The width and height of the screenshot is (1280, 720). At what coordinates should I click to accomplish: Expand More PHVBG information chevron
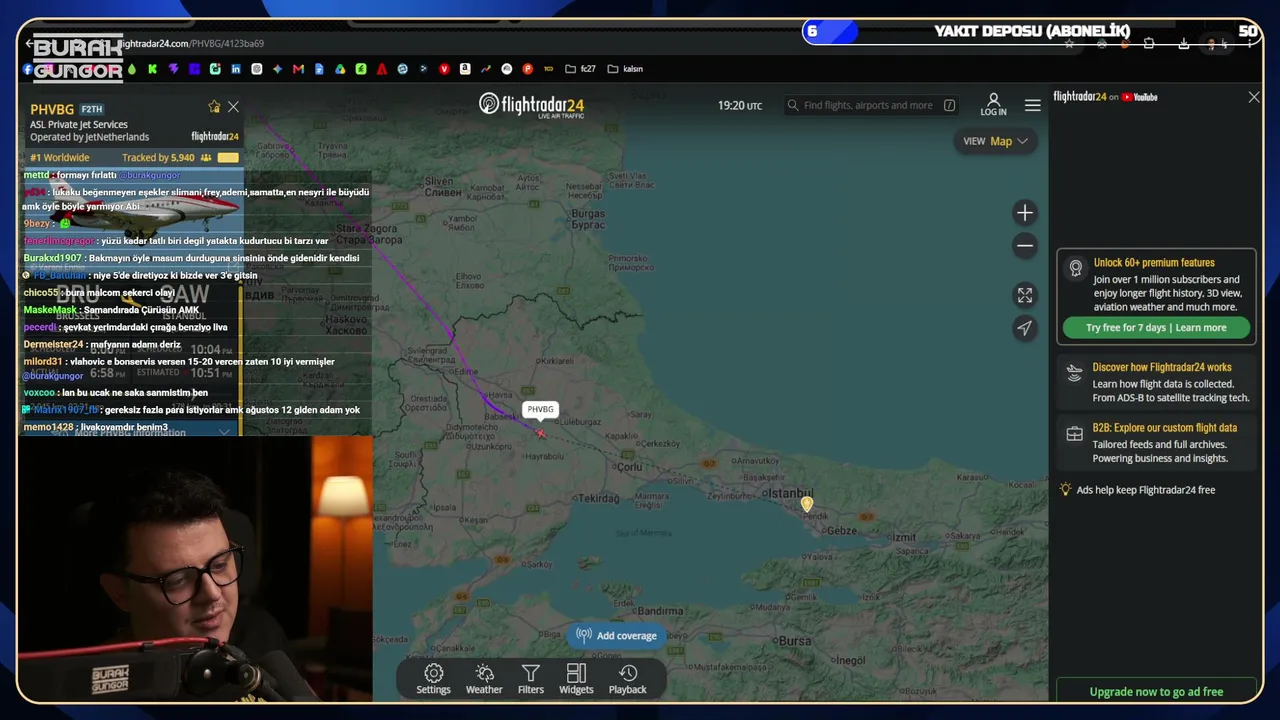pyautogui.click(x=224, y=432)
